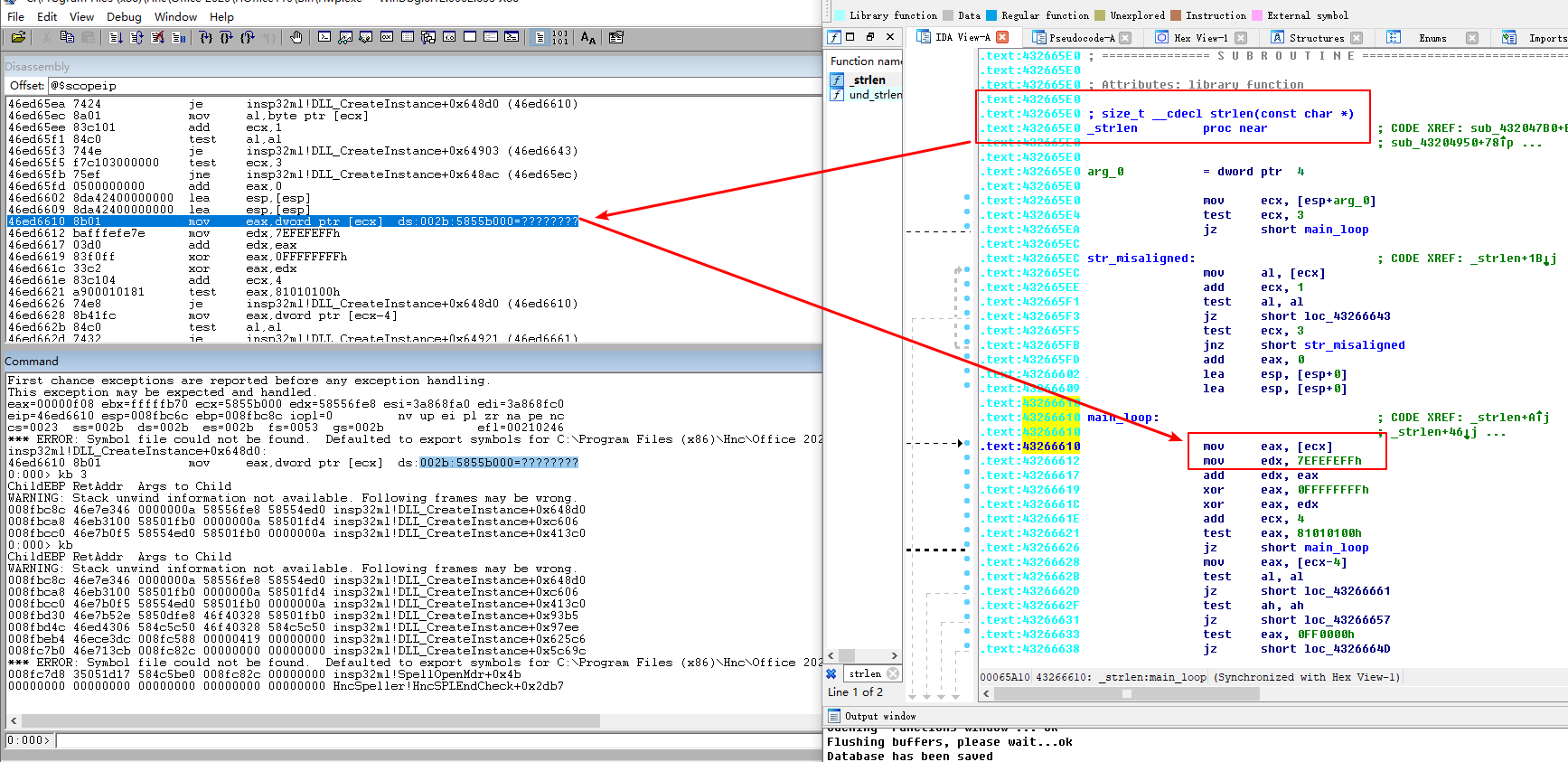Switch to the Hex View-1 tab

(1200, 38)
